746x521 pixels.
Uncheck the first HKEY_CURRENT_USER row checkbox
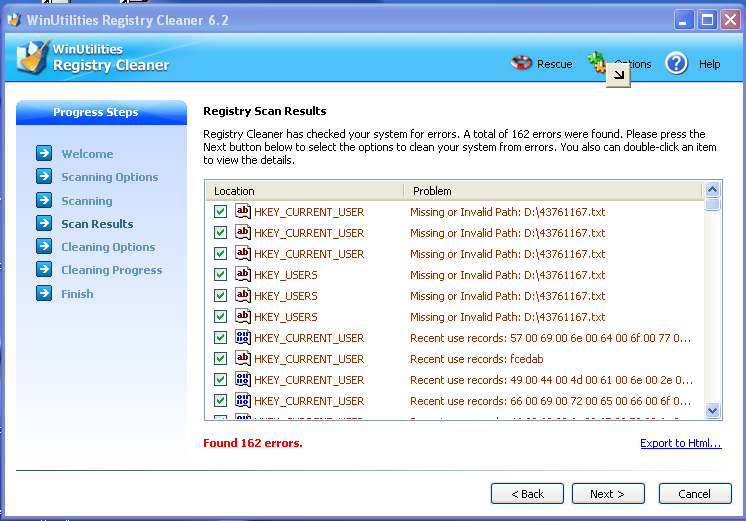(220, 211)
